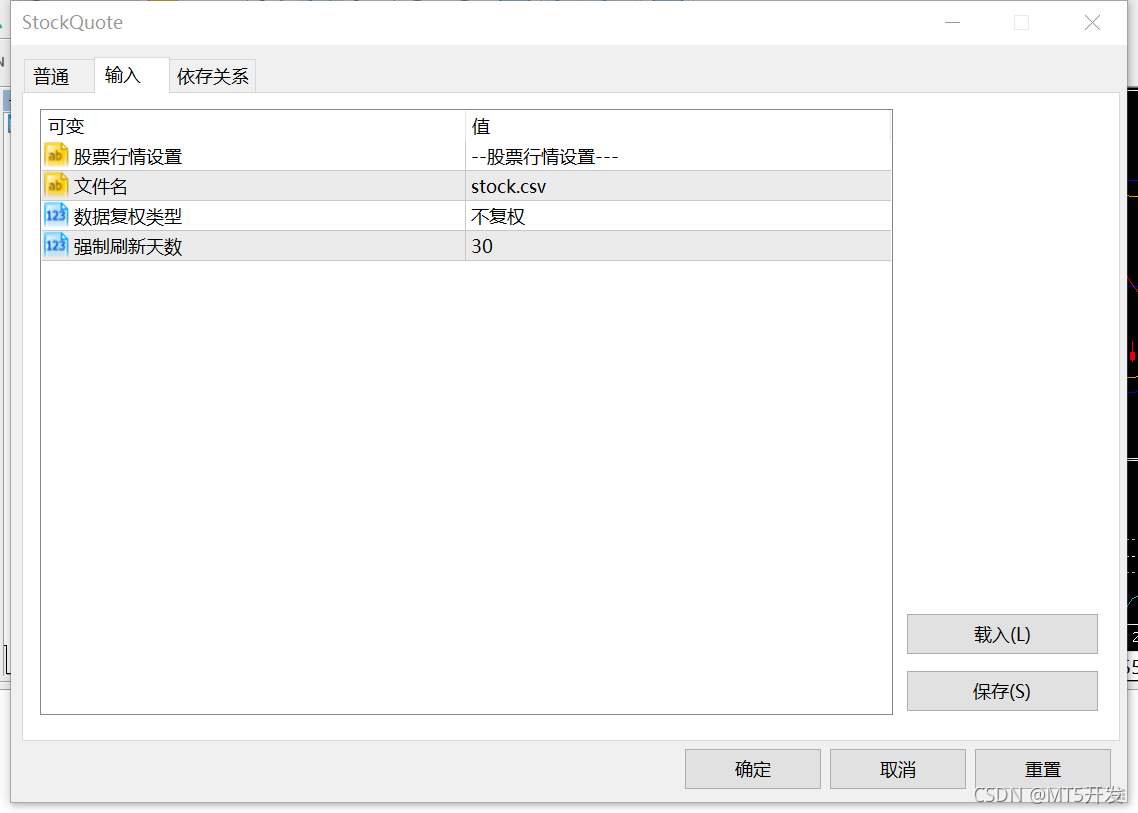Open the 不复权 selection for 数据复权类型
Image resolution: width=1138 pixels, height=813 pixels.
[x=497, y=215]
